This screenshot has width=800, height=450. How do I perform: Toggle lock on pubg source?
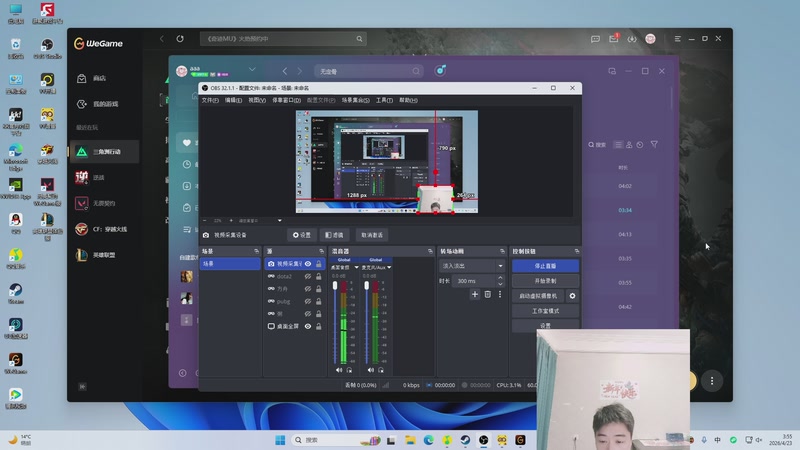tap(319, 301)
